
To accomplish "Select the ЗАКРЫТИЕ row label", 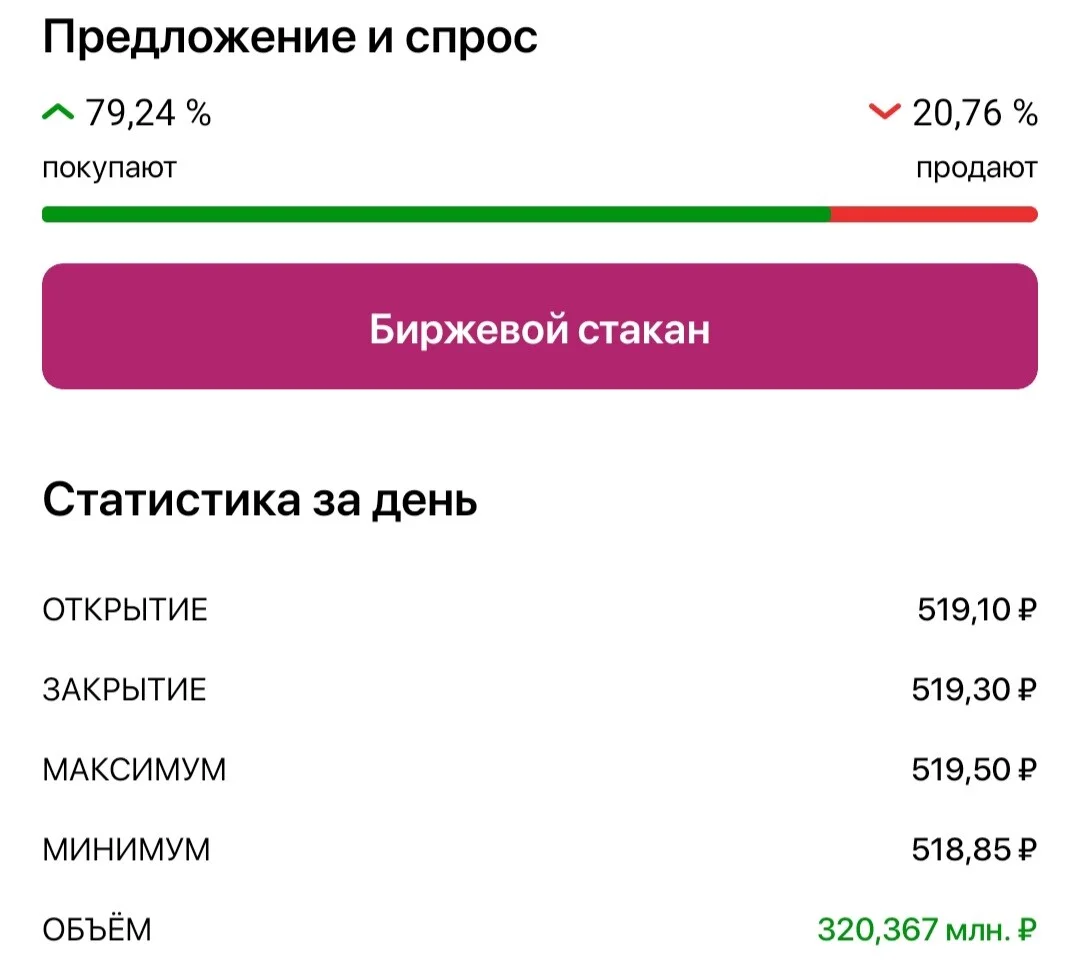I will [x=124, y=690].
